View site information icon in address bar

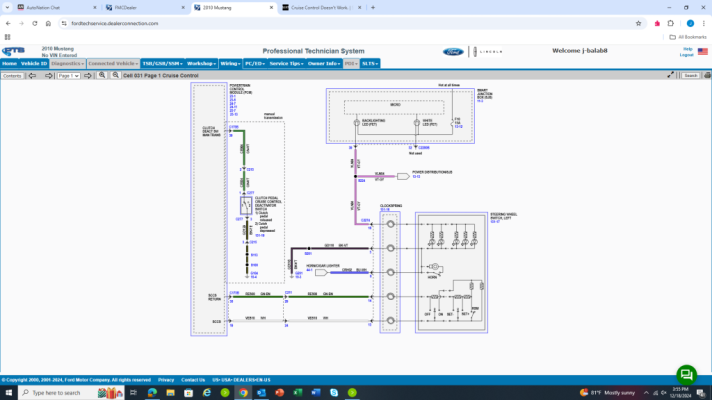coord(64,23)
